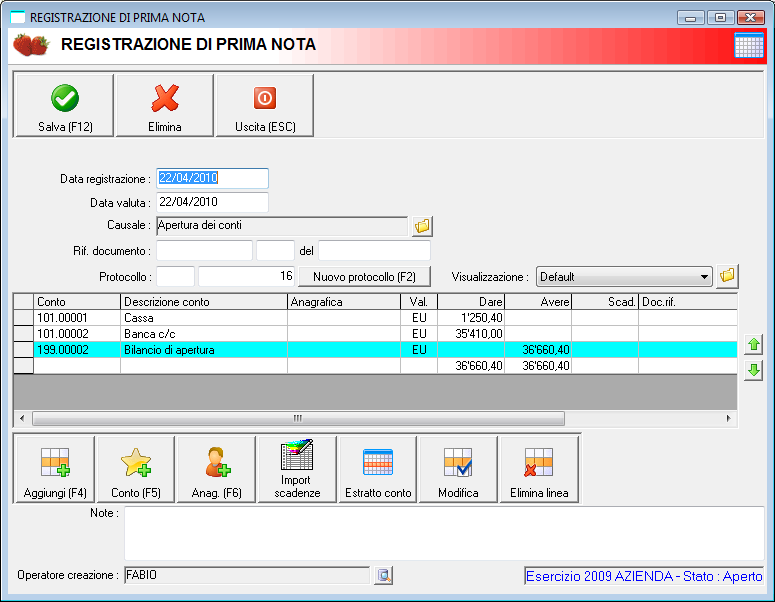The height and width of the screenshot is (602, 775).
Task: Open the Estratto conto button
Action: click(x=378, y=470)
